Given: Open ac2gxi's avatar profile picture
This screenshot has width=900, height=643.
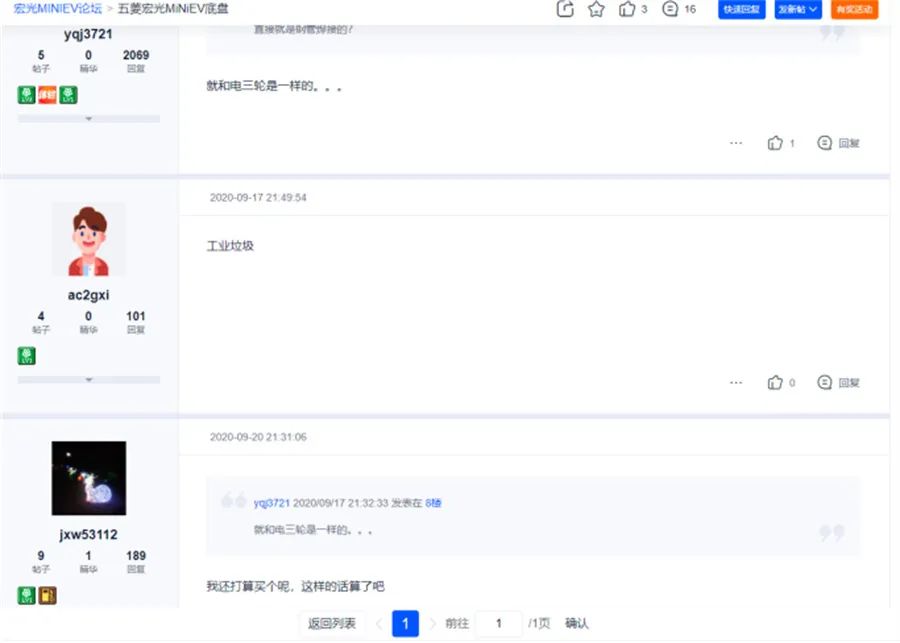Looking at the screenshot, I should (x=88, y=239).
